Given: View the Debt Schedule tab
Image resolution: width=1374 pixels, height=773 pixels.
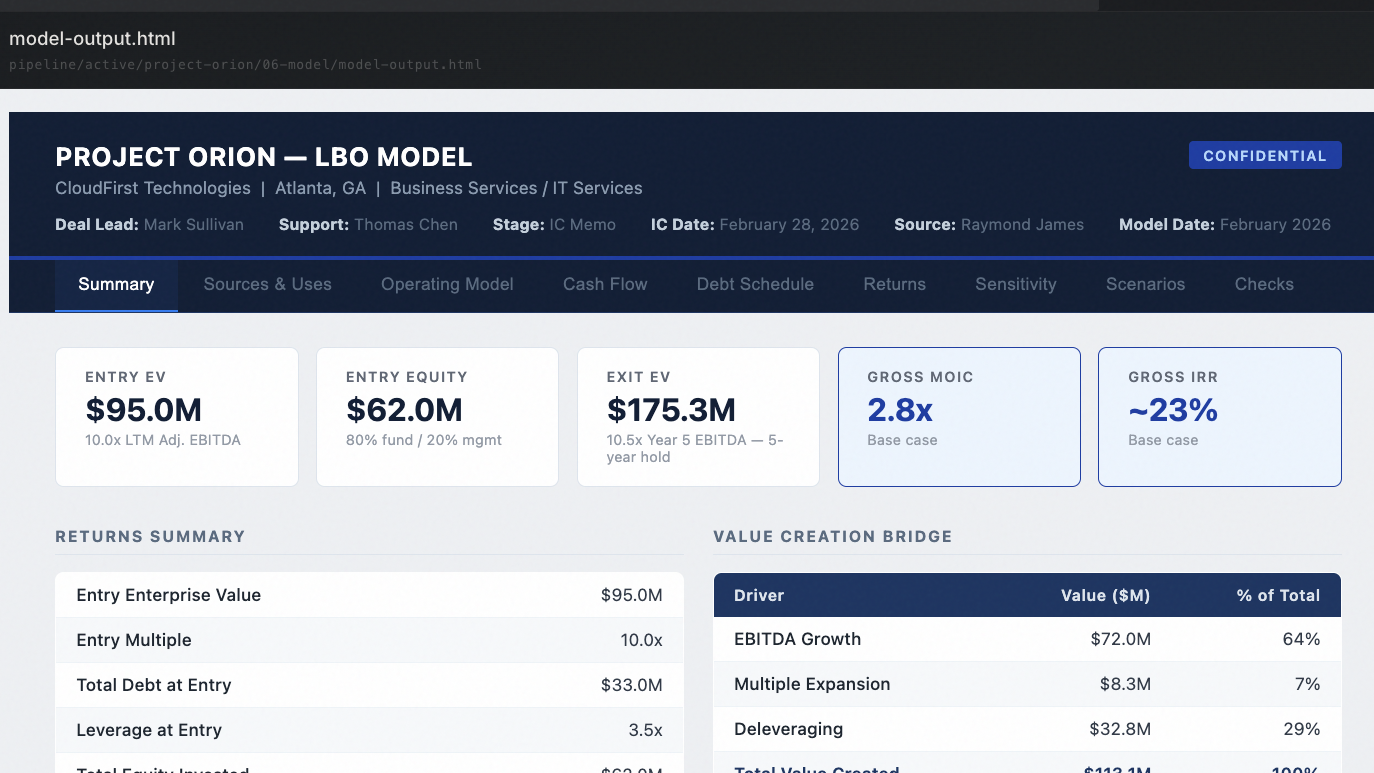Looking at the screenshot, I should [755, 284].
